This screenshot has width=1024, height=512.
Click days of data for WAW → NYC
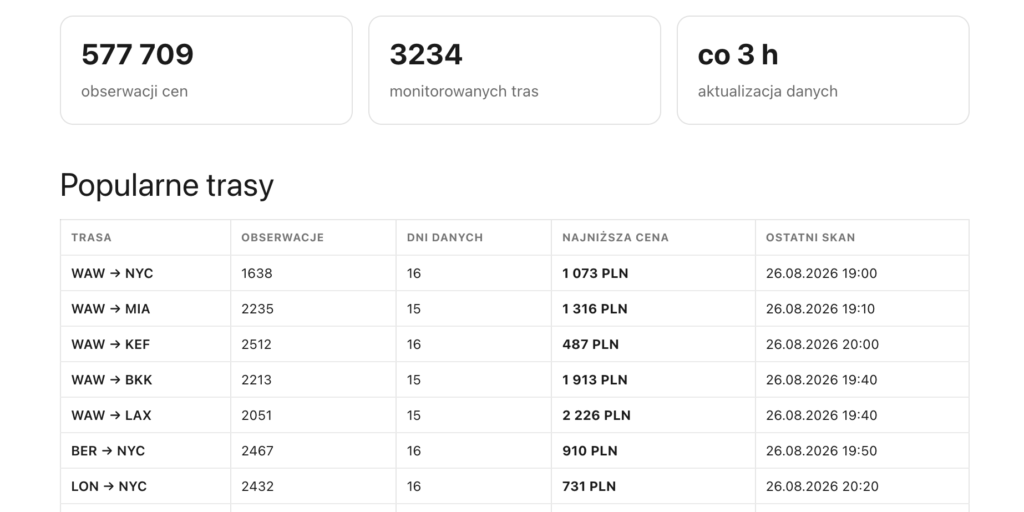(x=414, y=274)
